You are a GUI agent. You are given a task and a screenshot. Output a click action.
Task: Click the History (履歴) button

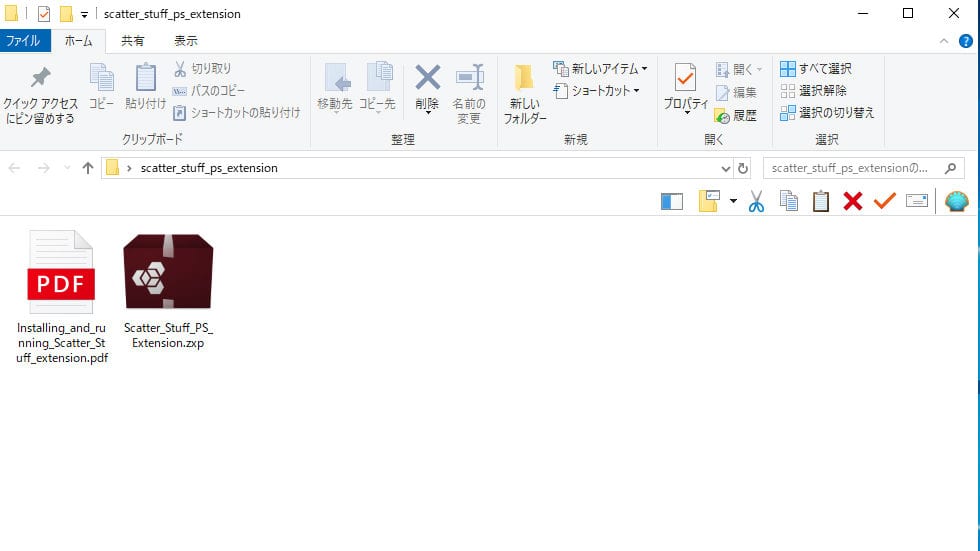tap(736, 116)
